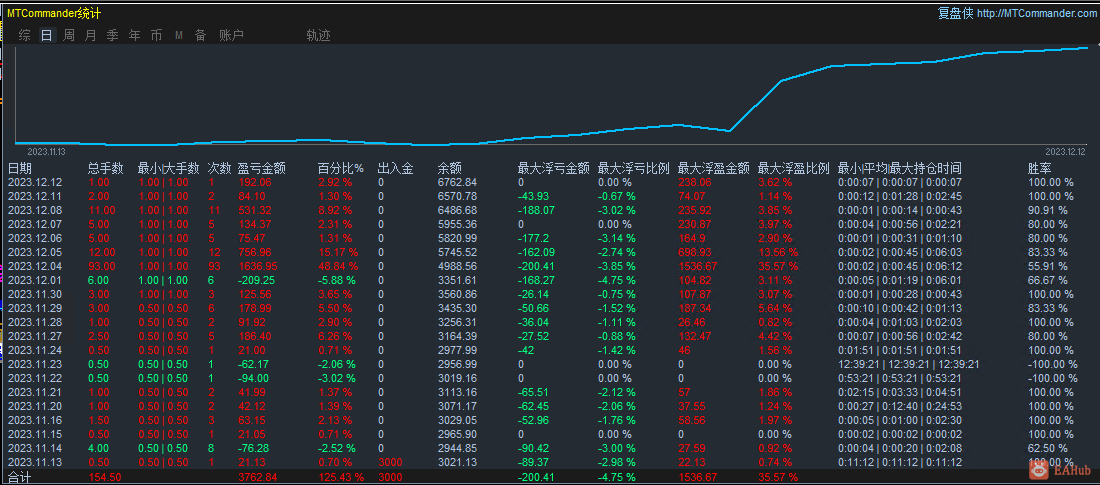Click the 0:53:21 | 0:53:21 | 0:53:21 holding time

coord(899,378)
